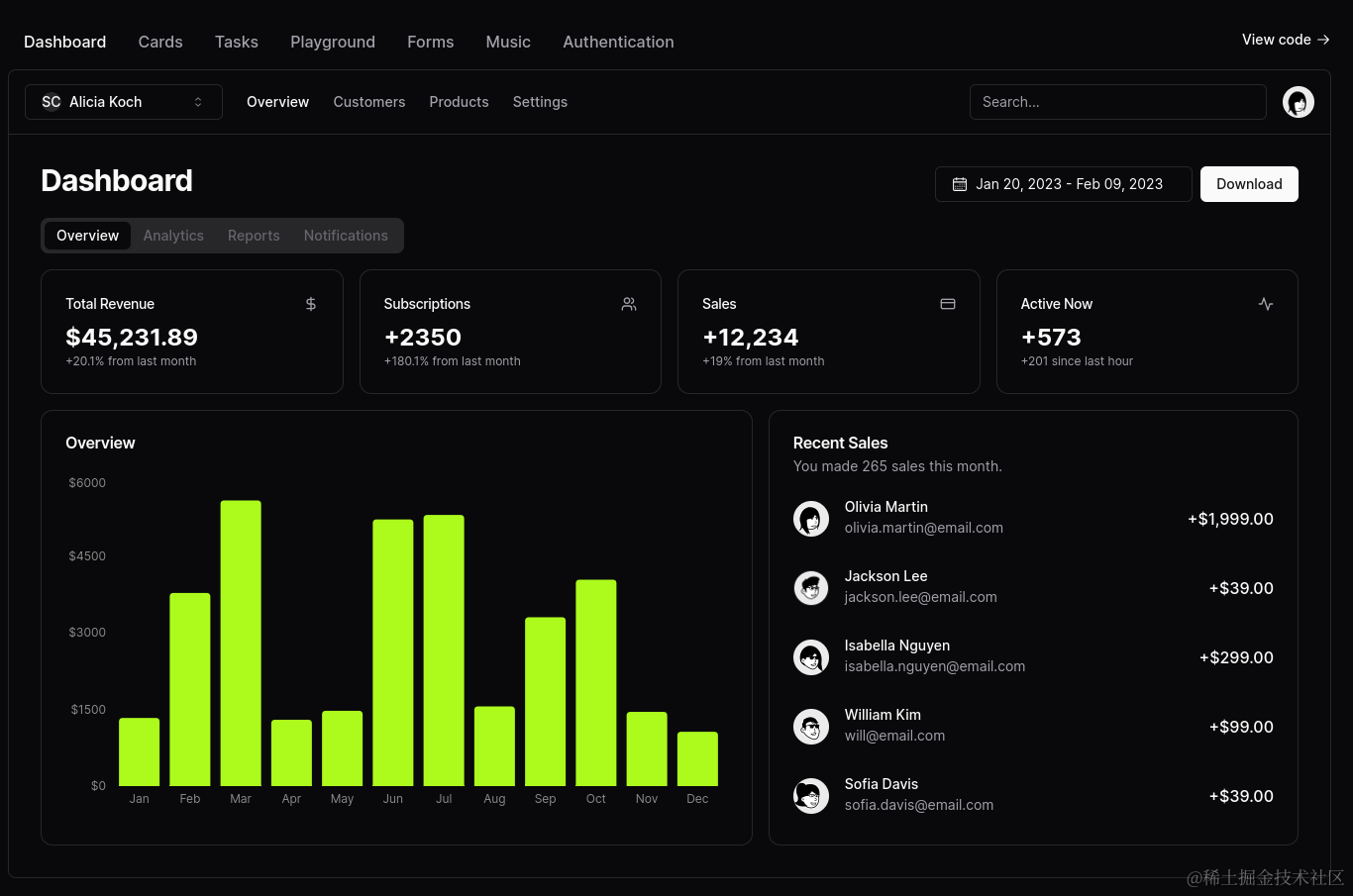Click the +$299.00 sale amount
This screenshot has height=896, width=1353.
(1236, 657)
